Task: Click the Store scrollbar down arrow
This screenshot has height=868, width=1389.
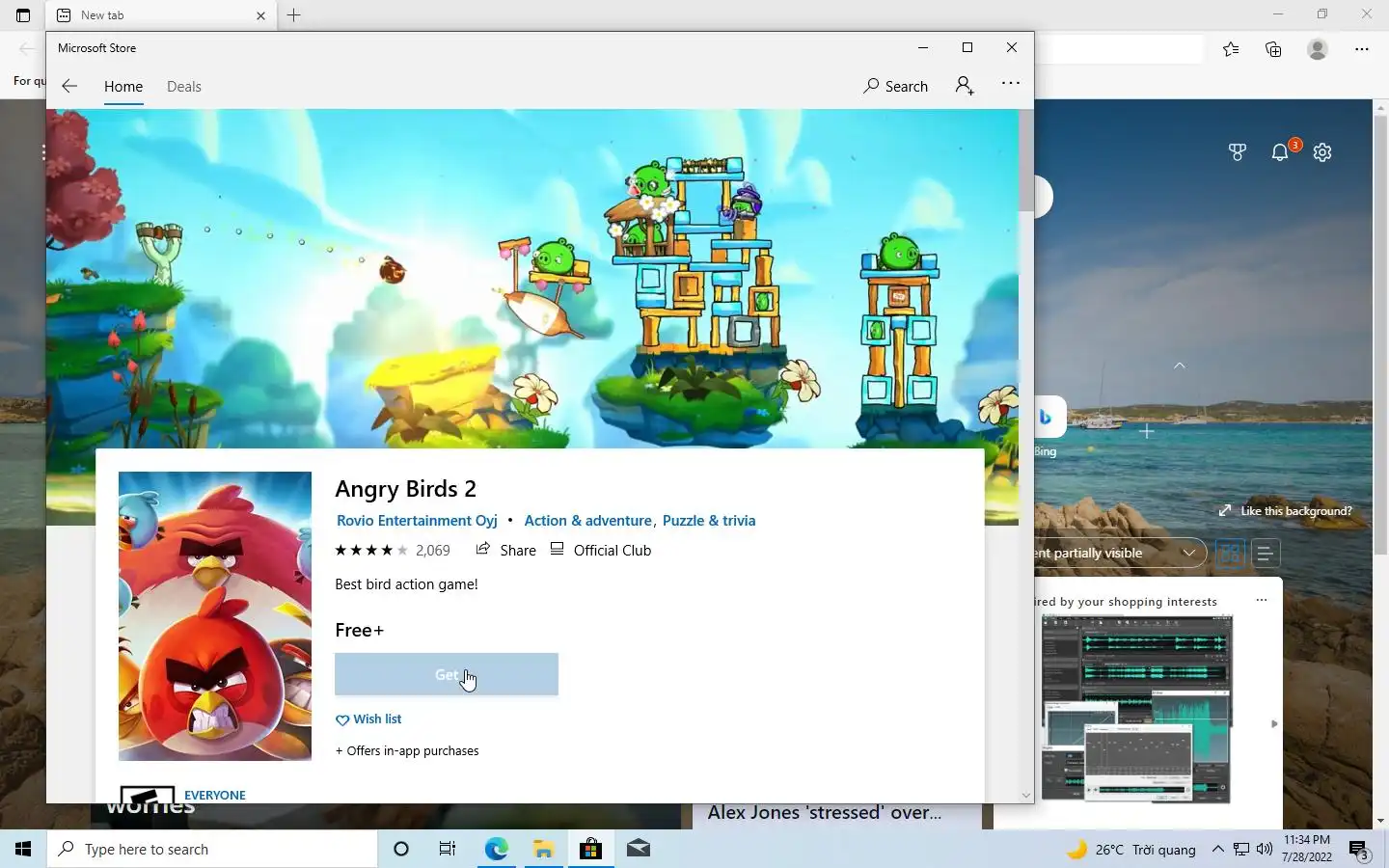Action: click(1026, 796)
